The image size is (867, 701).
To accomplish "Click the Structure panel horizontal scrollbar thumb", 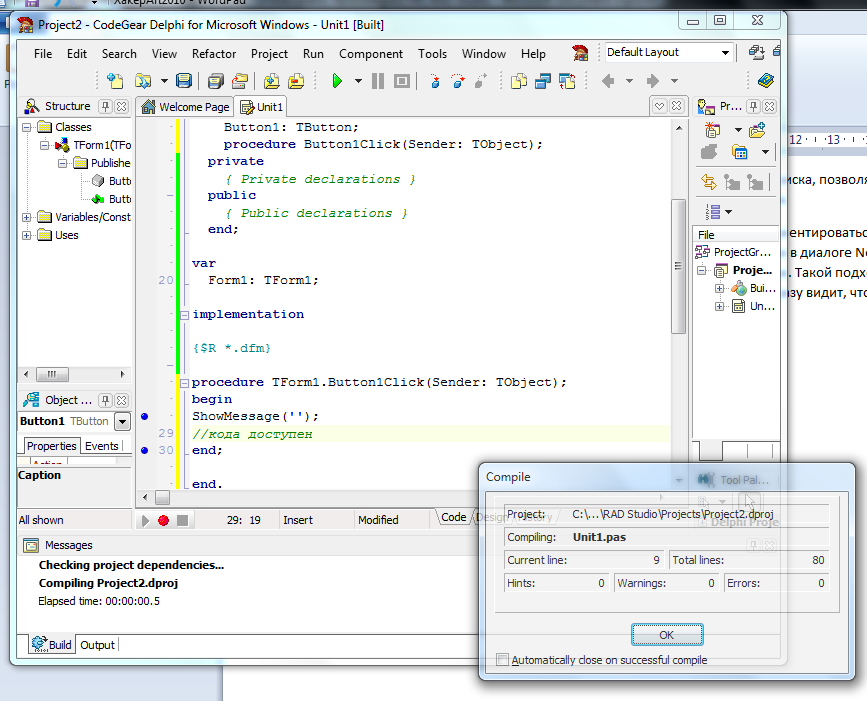I will [x=52, y=374].
